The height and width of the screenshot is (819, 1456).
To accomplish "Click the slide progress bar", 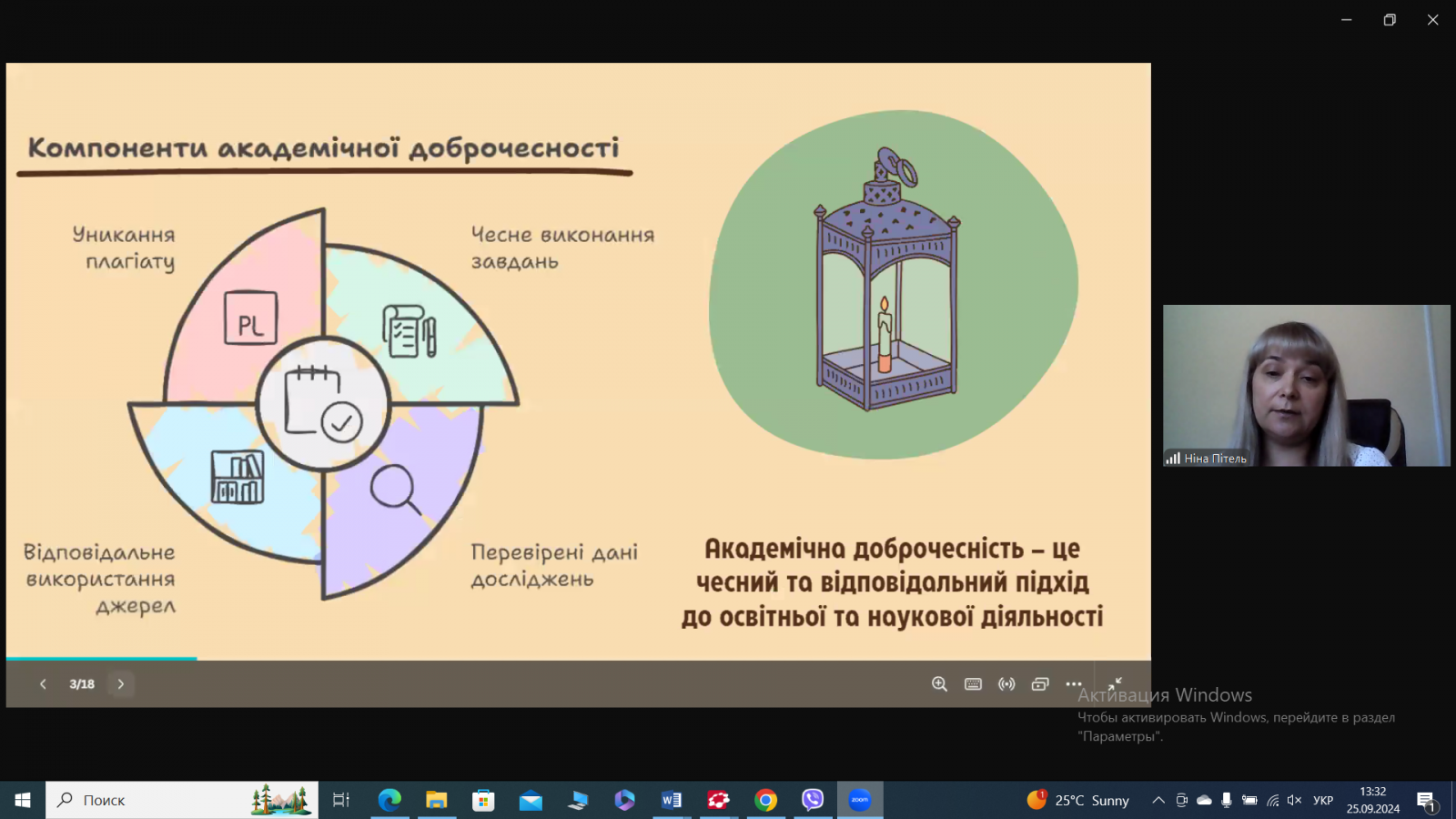I will tap(579, 659).
